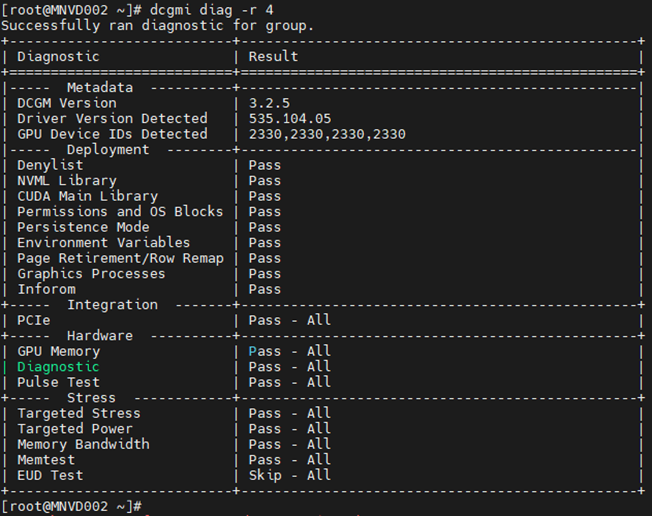
Task: Click the green highlighted Diagnostic label
Action: 58,367
